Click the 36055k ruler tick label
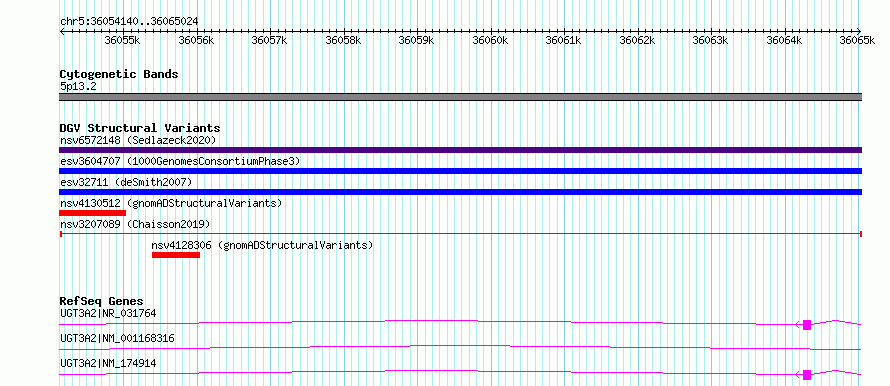The height and width of the screenshot is (386, 890). 123,40
